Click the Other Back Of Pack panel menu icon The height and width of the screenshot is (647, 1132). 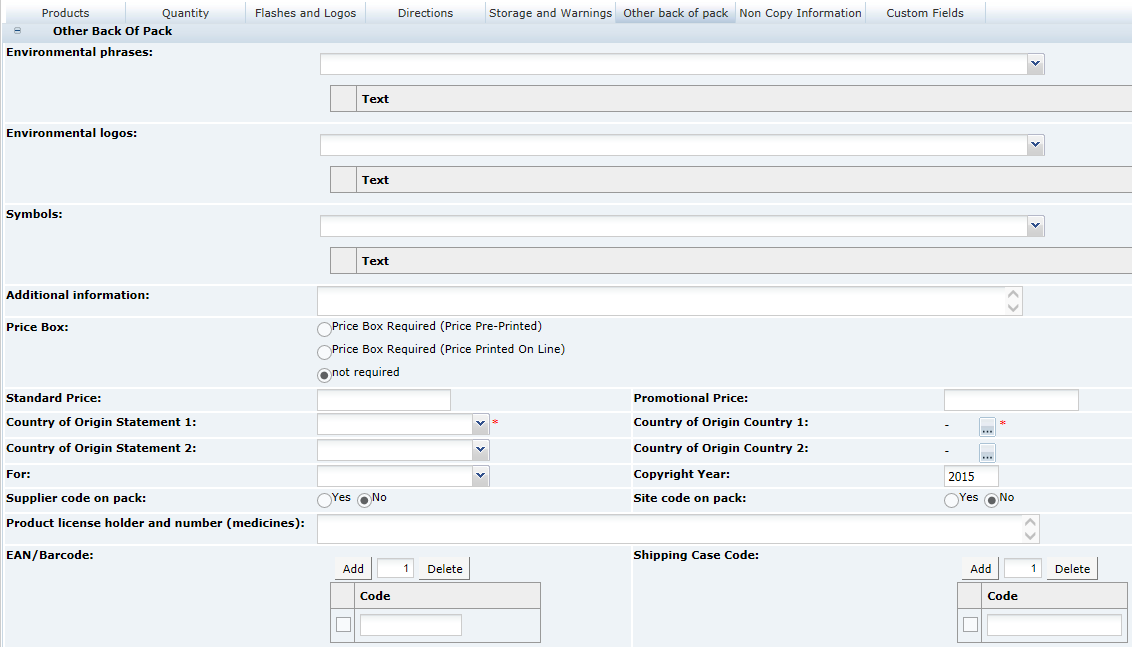click(x=16, y=31)
